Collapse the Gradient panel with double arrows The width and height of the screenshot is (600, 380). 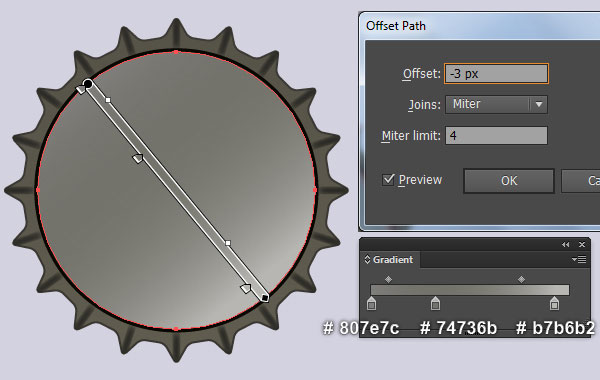[566, 245]
